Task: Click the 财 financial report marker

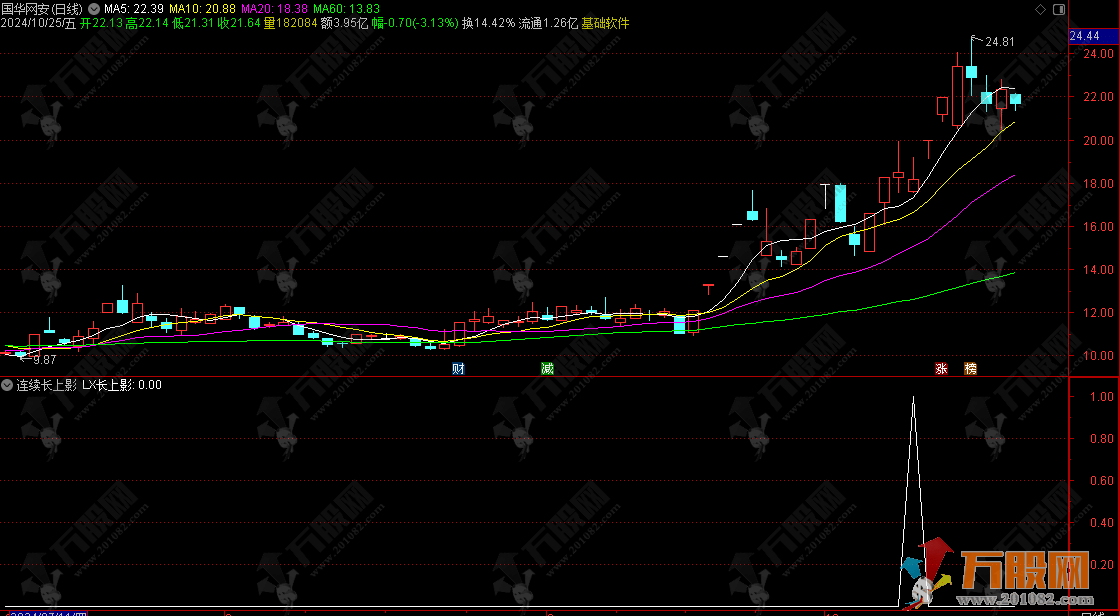Action: (x=459, y=369)
